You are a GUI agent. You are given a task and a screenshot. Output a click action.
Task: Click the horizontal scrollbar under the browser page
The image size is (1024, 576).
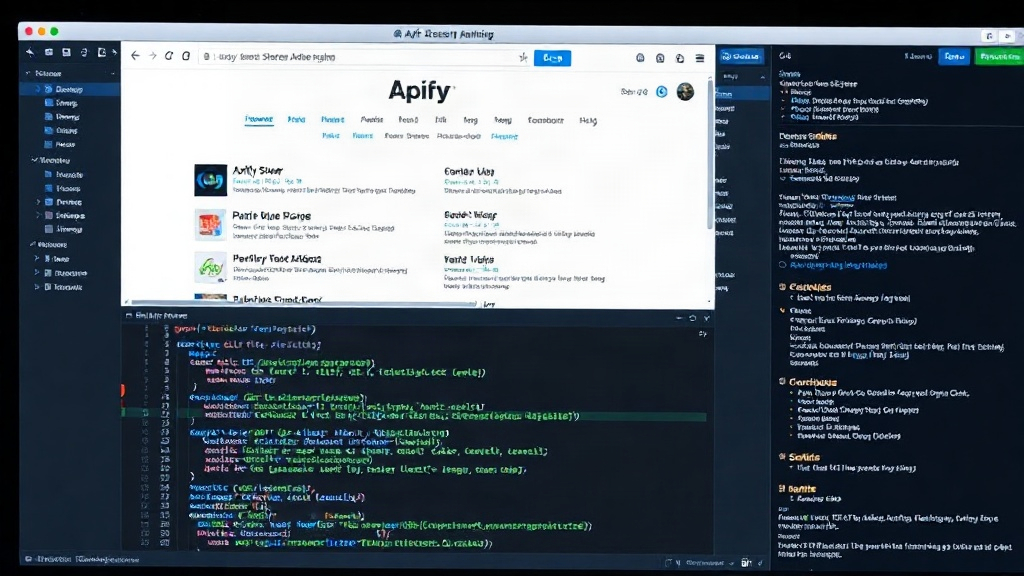304,303
